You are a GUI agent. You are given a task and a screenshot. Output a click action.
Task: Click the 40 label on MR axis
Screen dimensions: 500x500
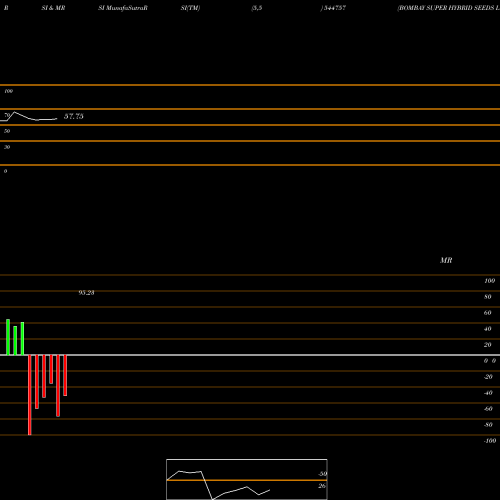pyautogui.click(x=488, y=329)
